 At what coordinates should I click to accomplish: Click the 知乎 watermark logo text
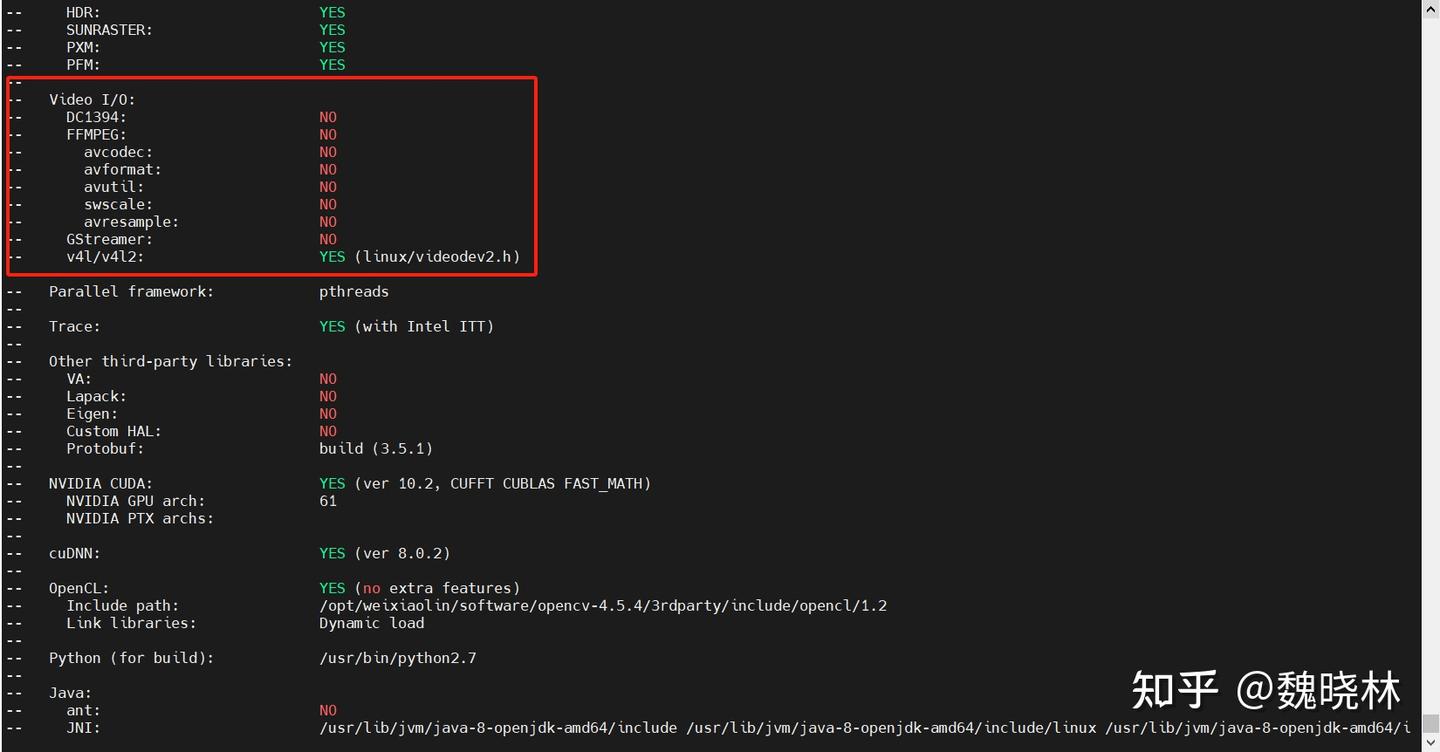coord(1175,691)
